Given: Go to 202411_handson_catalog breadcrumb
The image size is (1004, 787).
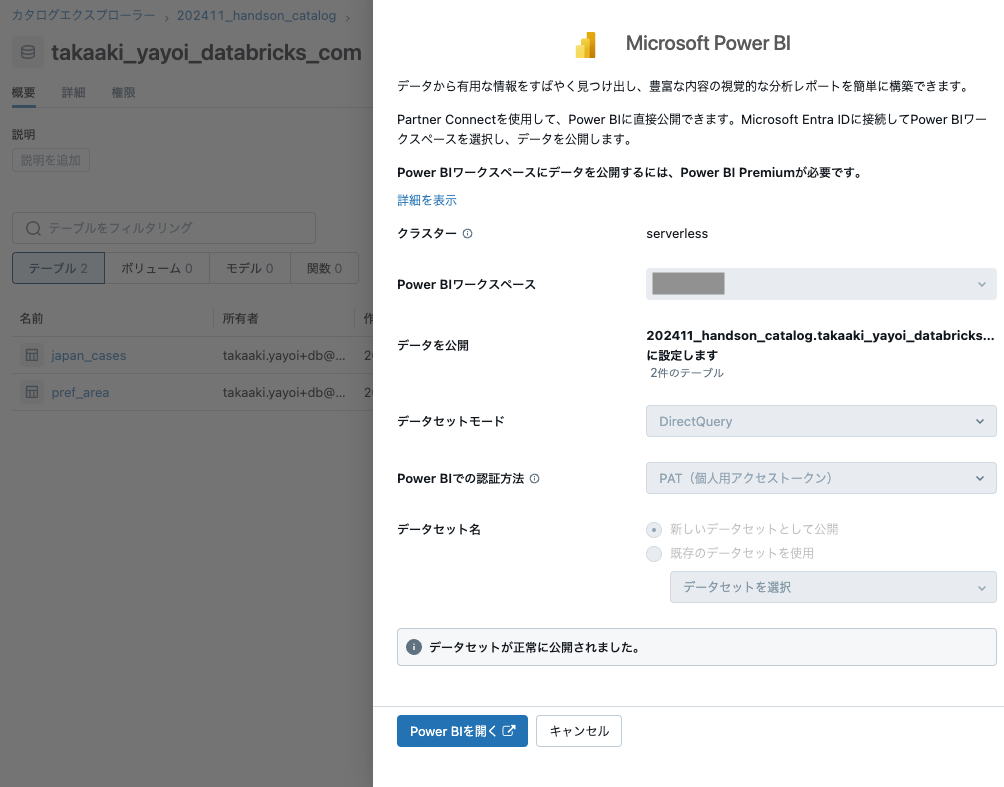Looking at the screenshot, I should coord(256,15).
